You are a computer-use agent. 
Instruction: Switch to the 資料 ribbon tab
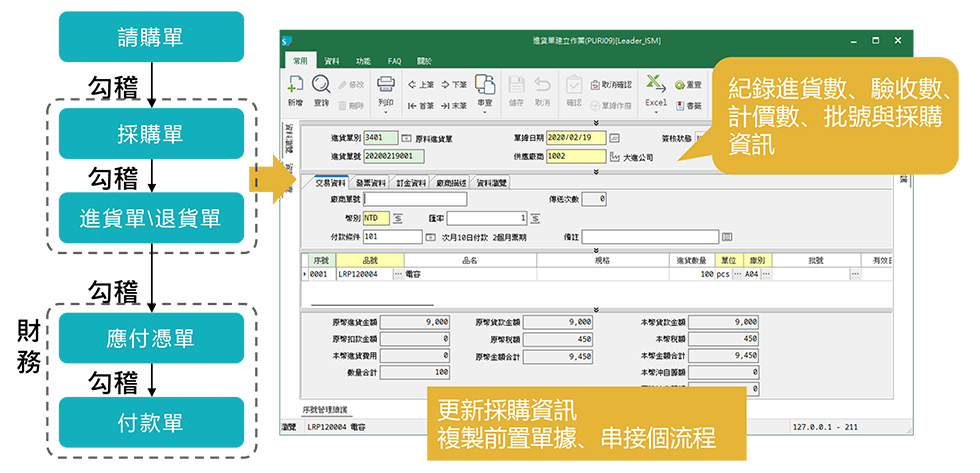332,61
